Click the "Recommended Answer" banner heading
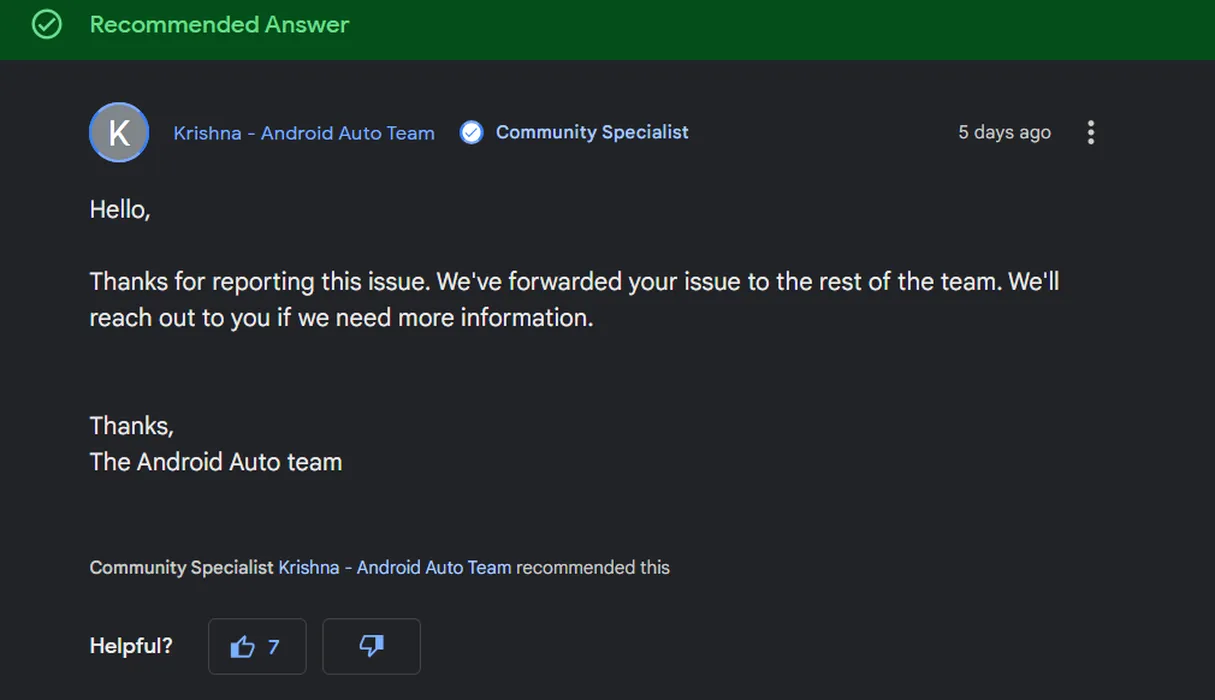The height and width of the screenshot is (700, 1215). (219, 25)
